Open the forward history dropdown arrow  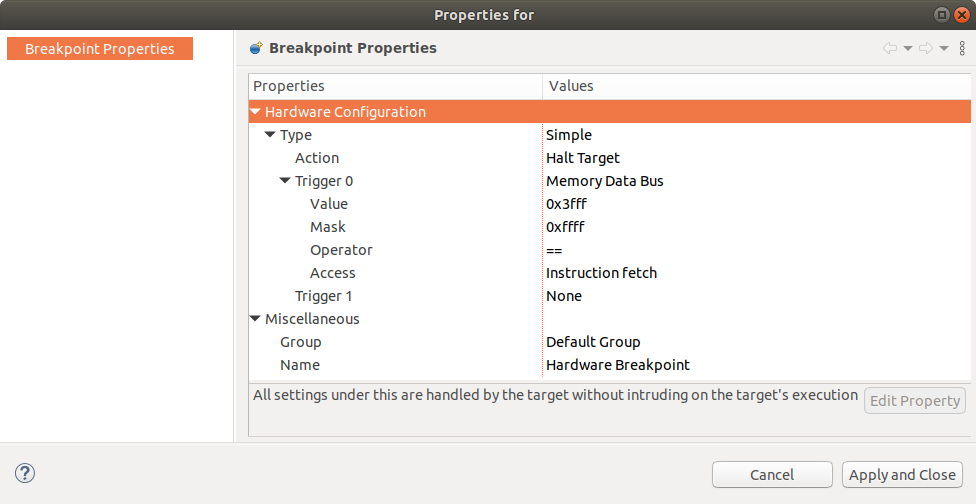pos(944,48)
